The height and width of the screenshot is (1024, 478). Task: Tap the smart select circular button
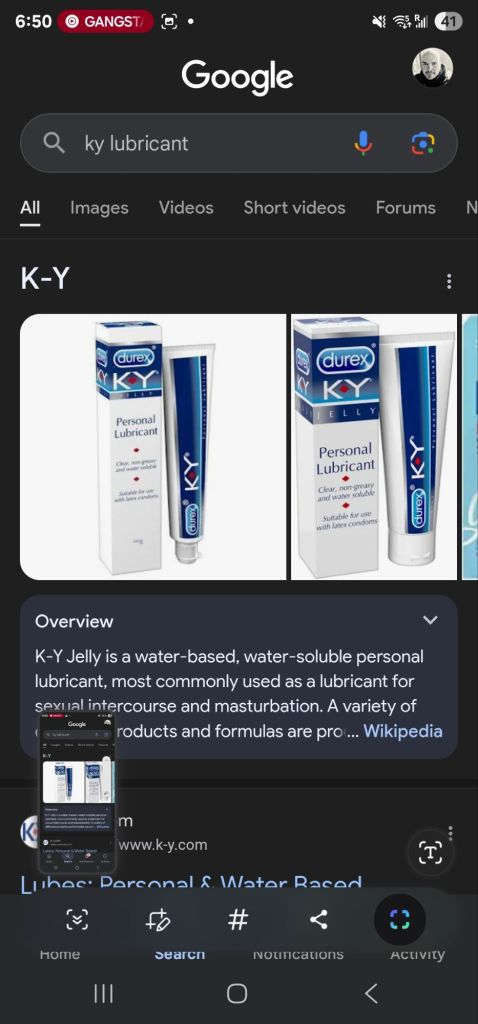tap(400, 920)
